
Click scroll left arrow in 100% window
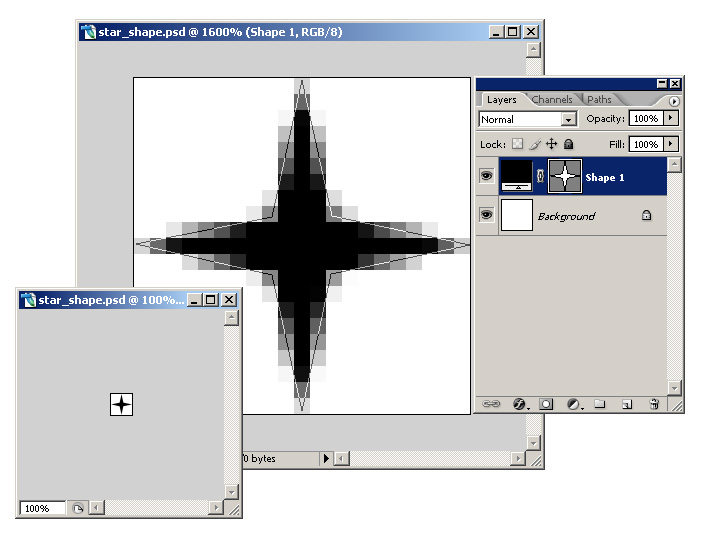click(x=96, y=508)
